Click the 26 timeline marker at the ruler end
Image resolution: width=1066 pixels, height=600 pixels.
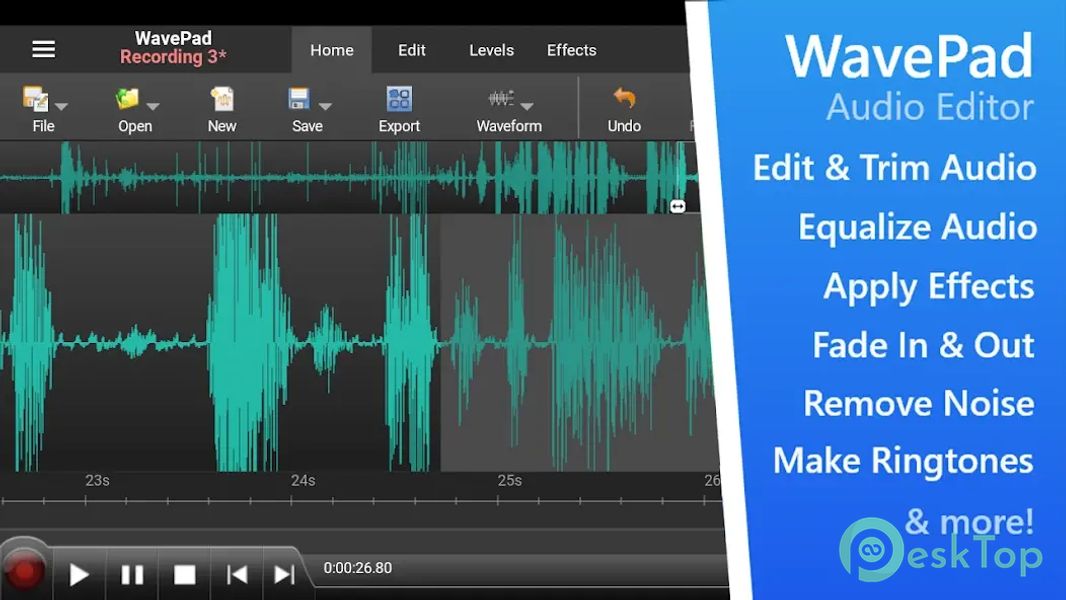point(711,480)
